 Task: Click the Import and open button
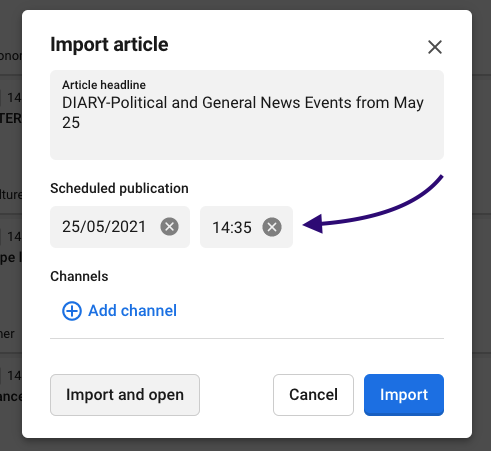125,395
